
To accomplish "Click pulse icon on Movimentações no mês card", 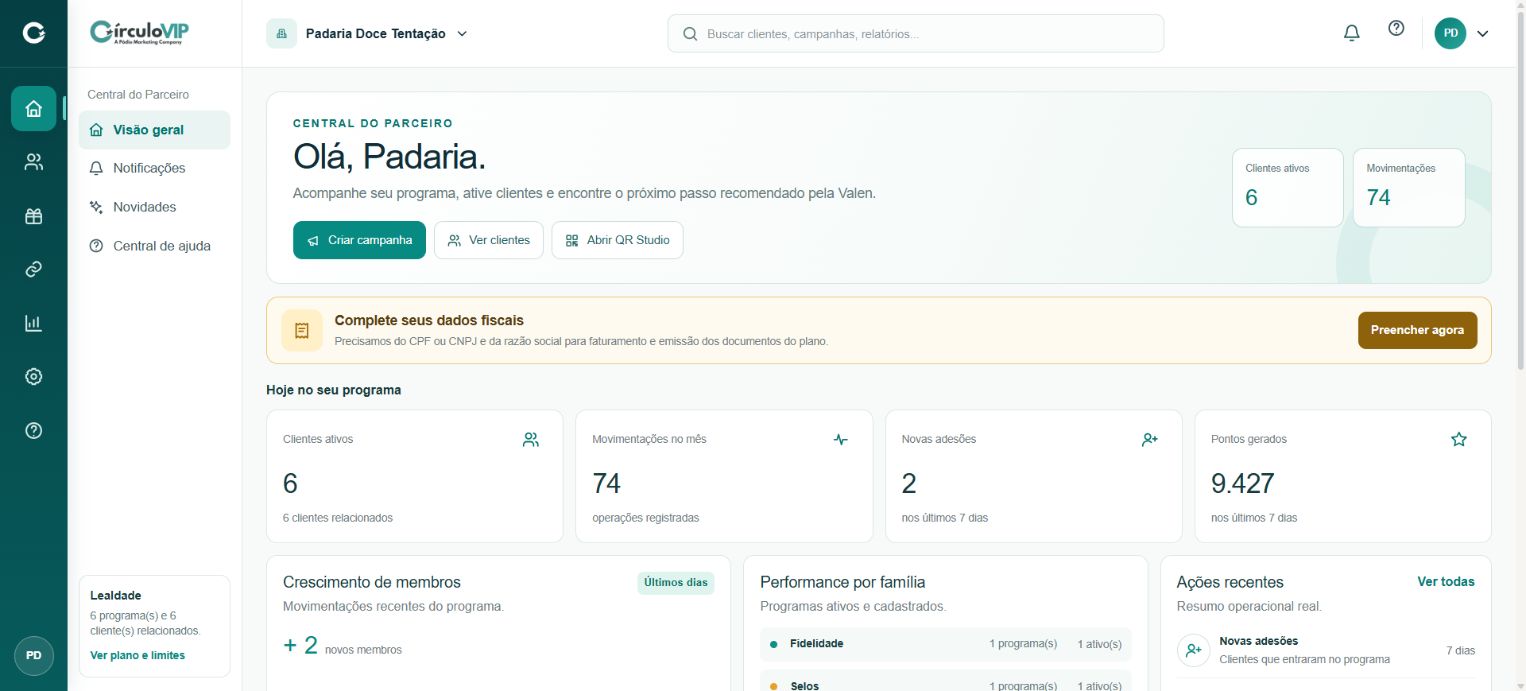I will pos(841,439).
